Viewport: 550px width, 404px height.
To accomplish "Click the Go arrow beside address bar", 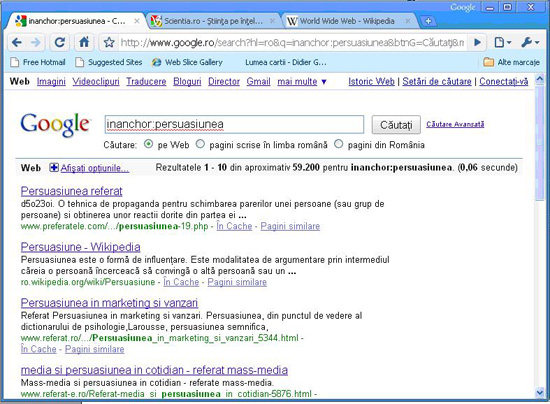I will 477,42.
